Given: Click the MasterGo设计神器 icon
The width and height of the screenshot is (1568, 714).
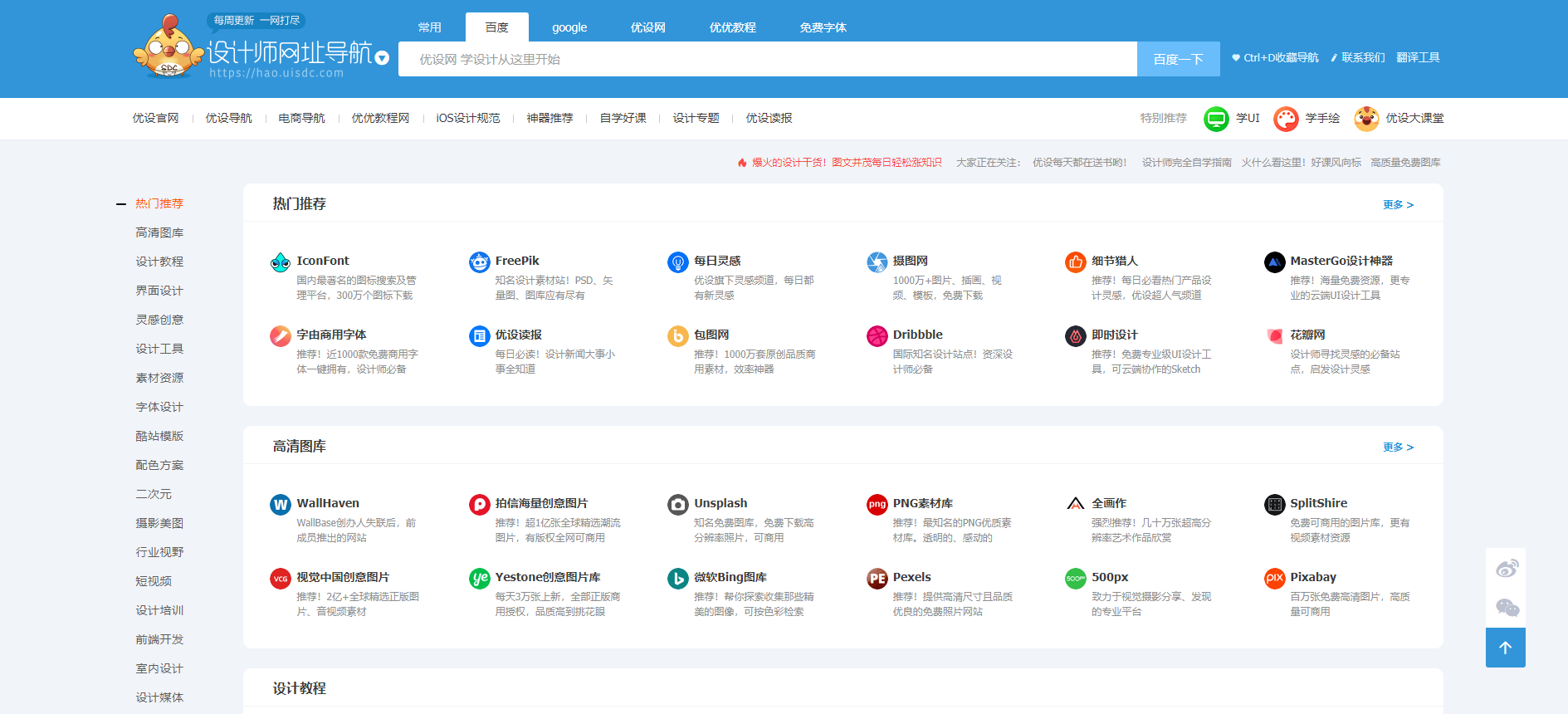Looking at the screenshot, I should click(1274, 262).
